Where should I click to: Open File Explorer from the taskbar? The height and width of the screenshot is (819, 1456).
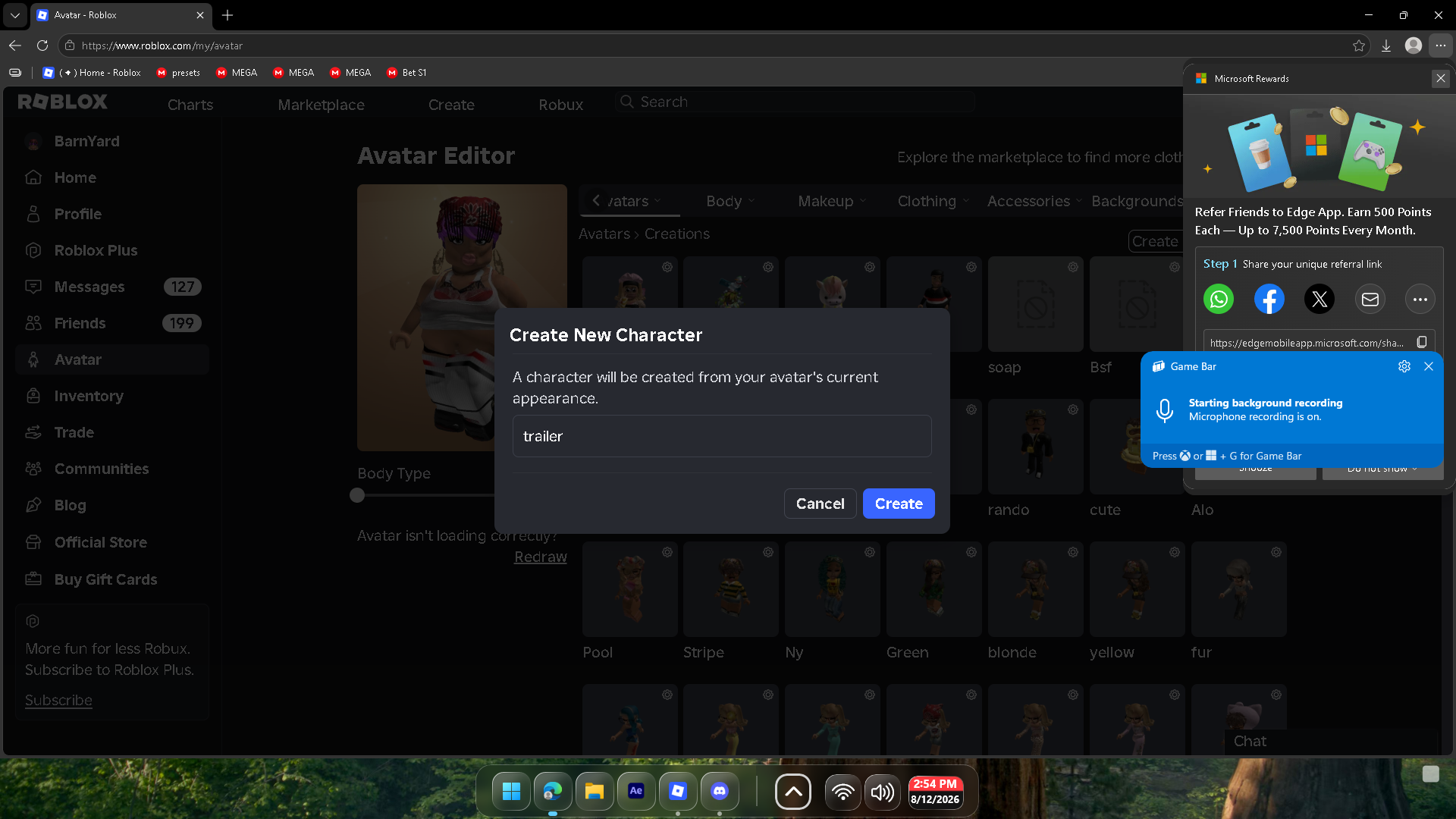[x=595, y=792]
